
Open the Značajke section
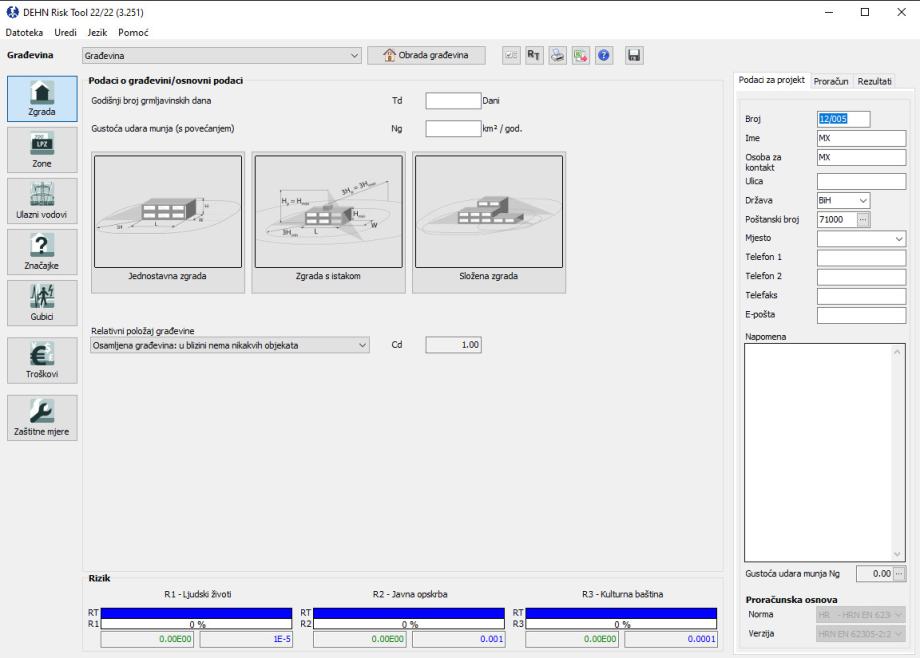tap(42, 252)
